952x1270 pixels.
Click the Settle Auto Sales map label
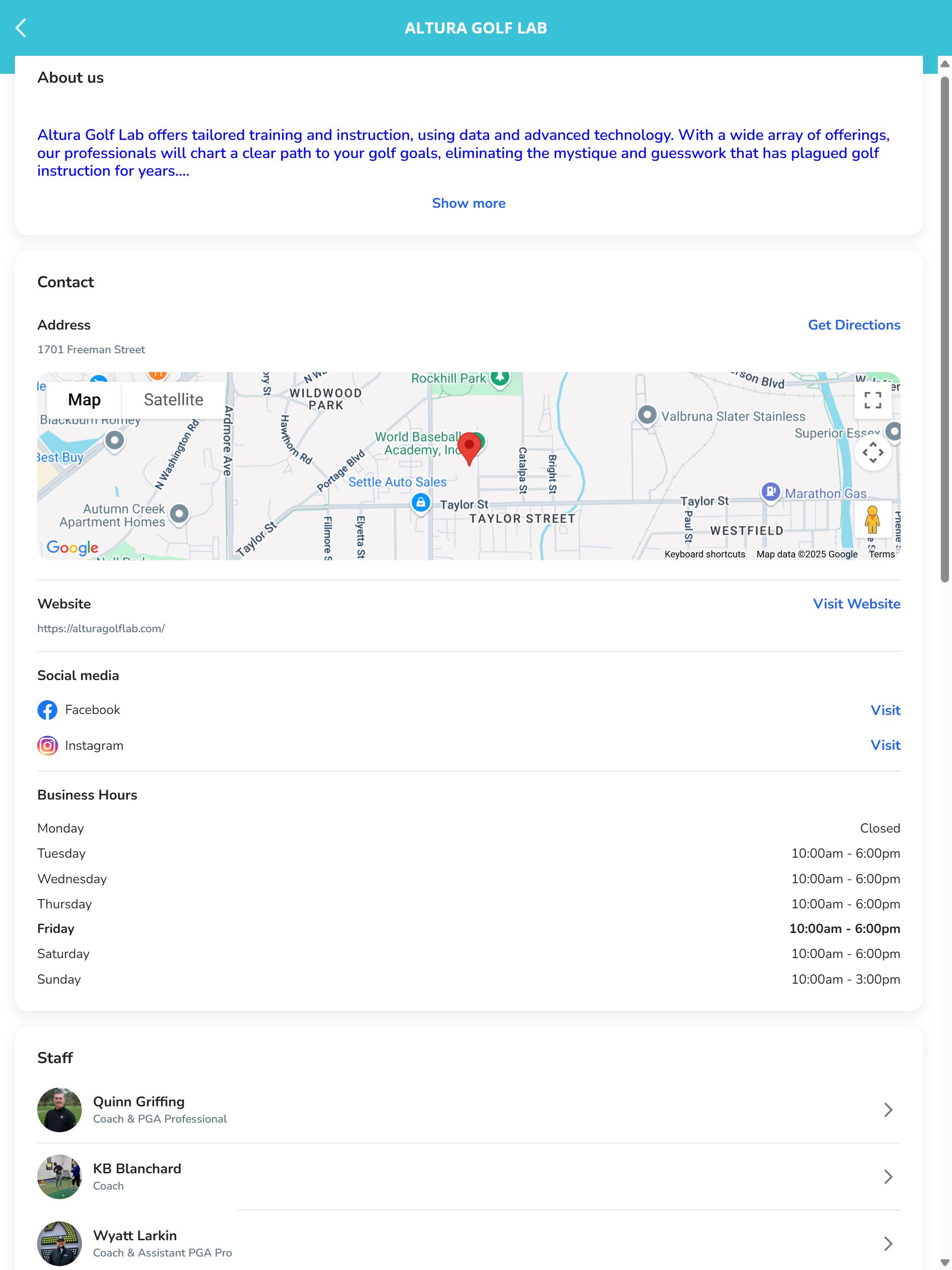pos(397,482)
